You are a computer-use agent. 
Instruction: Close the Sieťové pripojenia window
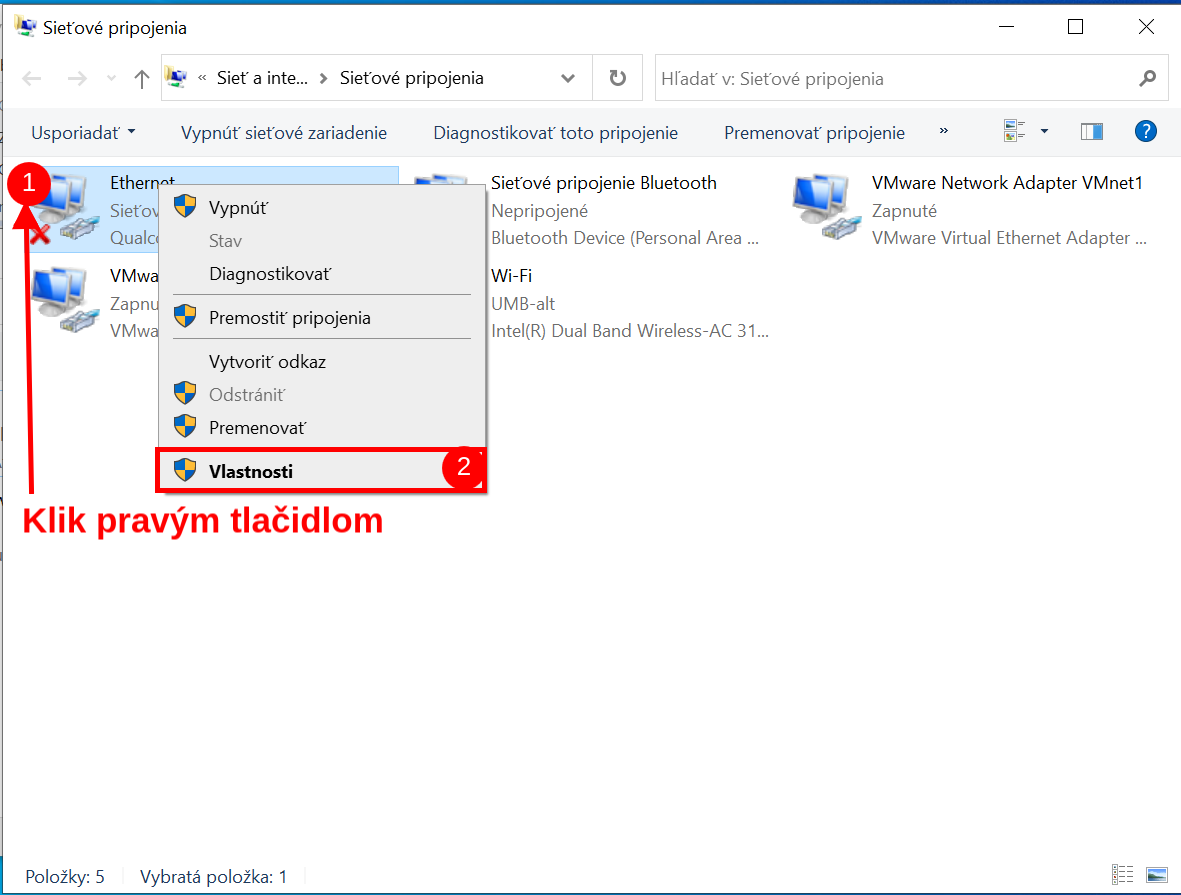pos(1146,27)
